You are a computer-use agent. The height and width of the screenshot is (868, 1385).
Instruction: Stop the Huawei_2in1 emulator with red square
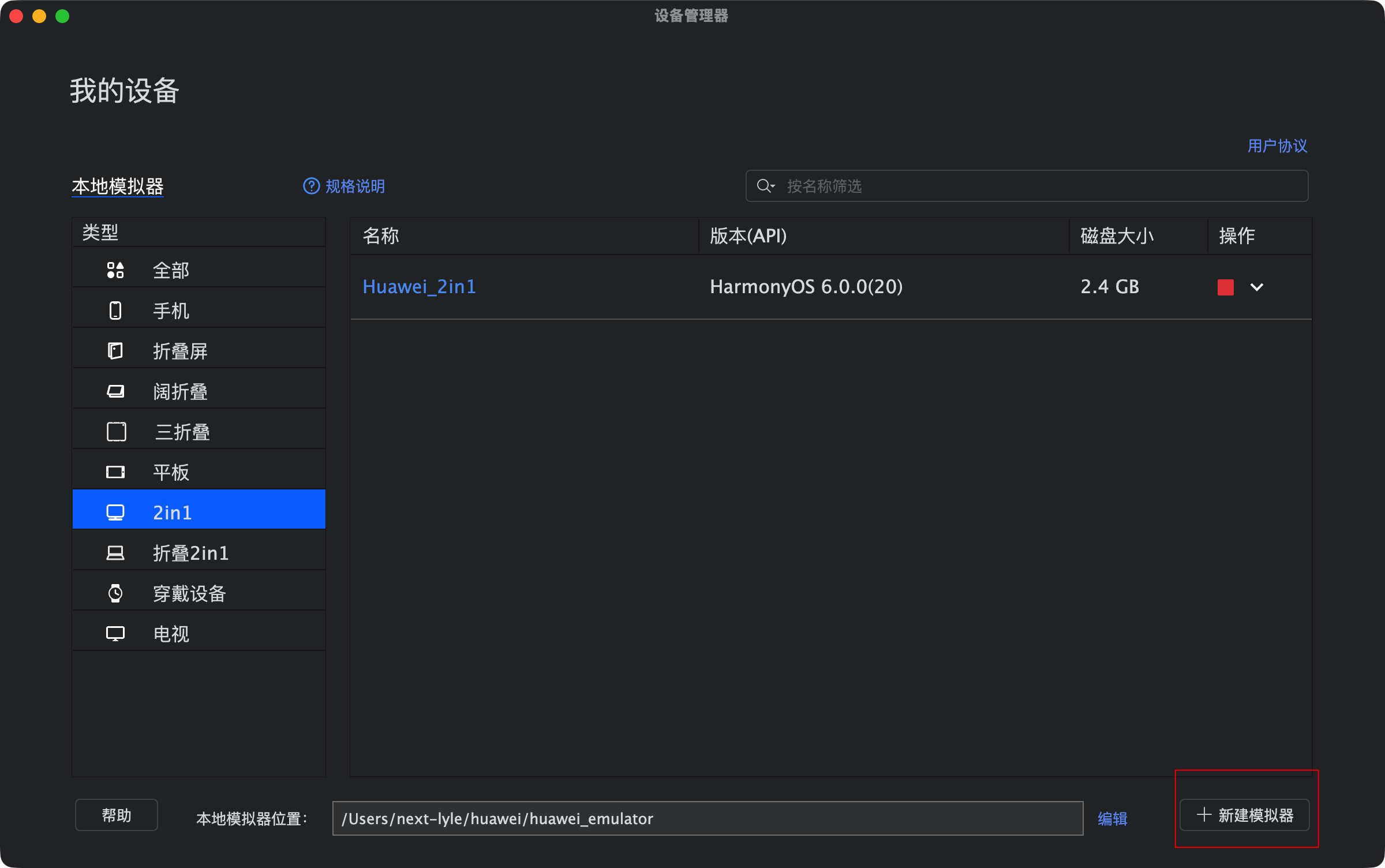click(1225, 287)
